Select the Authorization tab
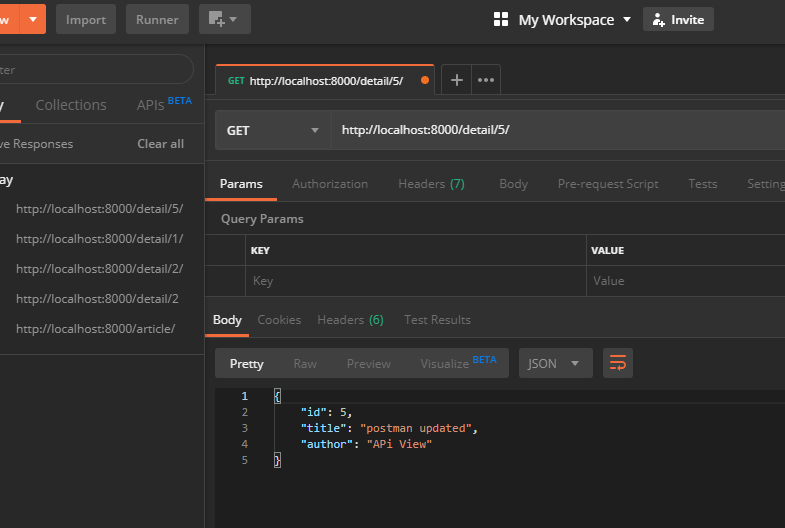 330,184
